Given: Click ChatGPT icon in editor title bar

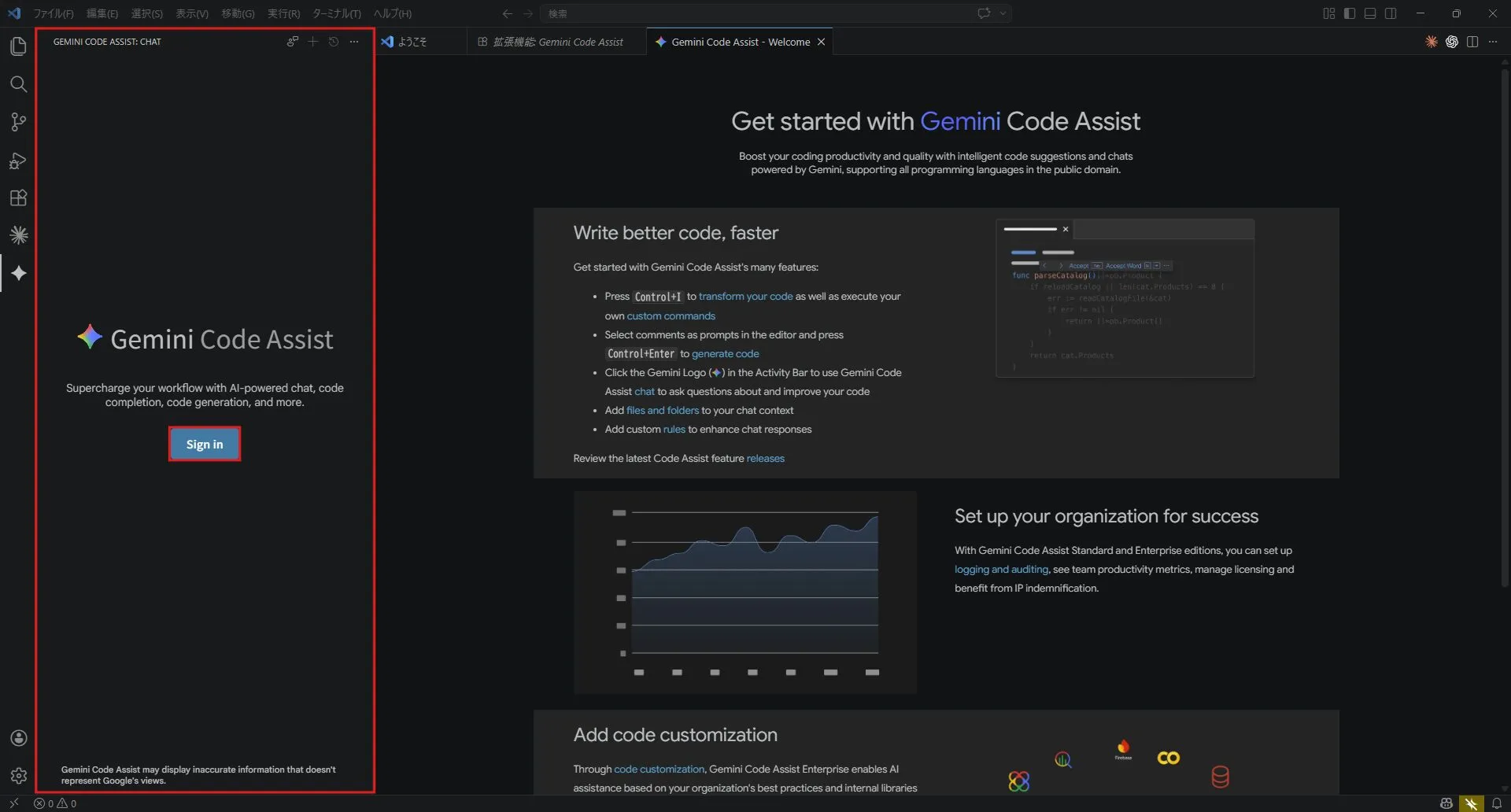Looking at the screenshot, I should click(x=1452, y=42).
